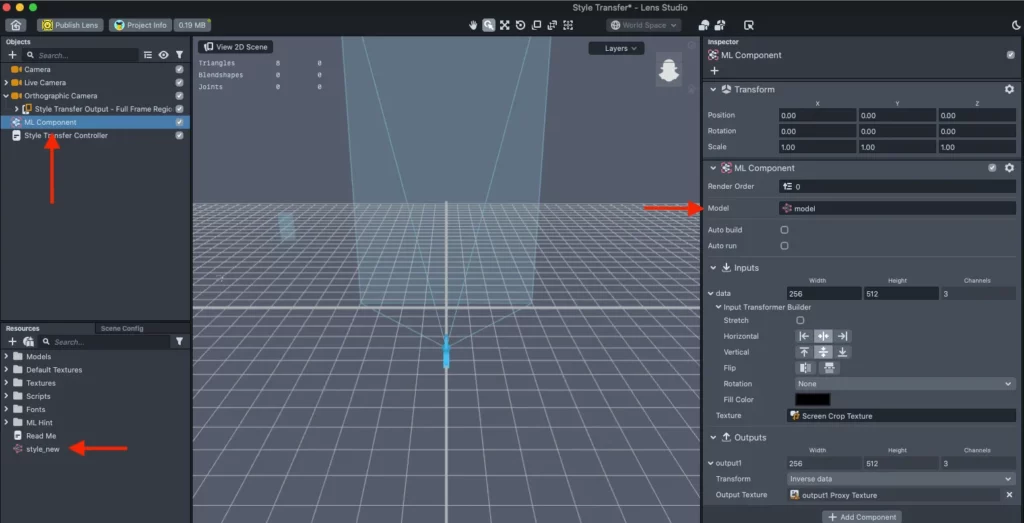Align input horizontally to center
The height and width of the screenshot is (523, 1024).
click(824, 336)
